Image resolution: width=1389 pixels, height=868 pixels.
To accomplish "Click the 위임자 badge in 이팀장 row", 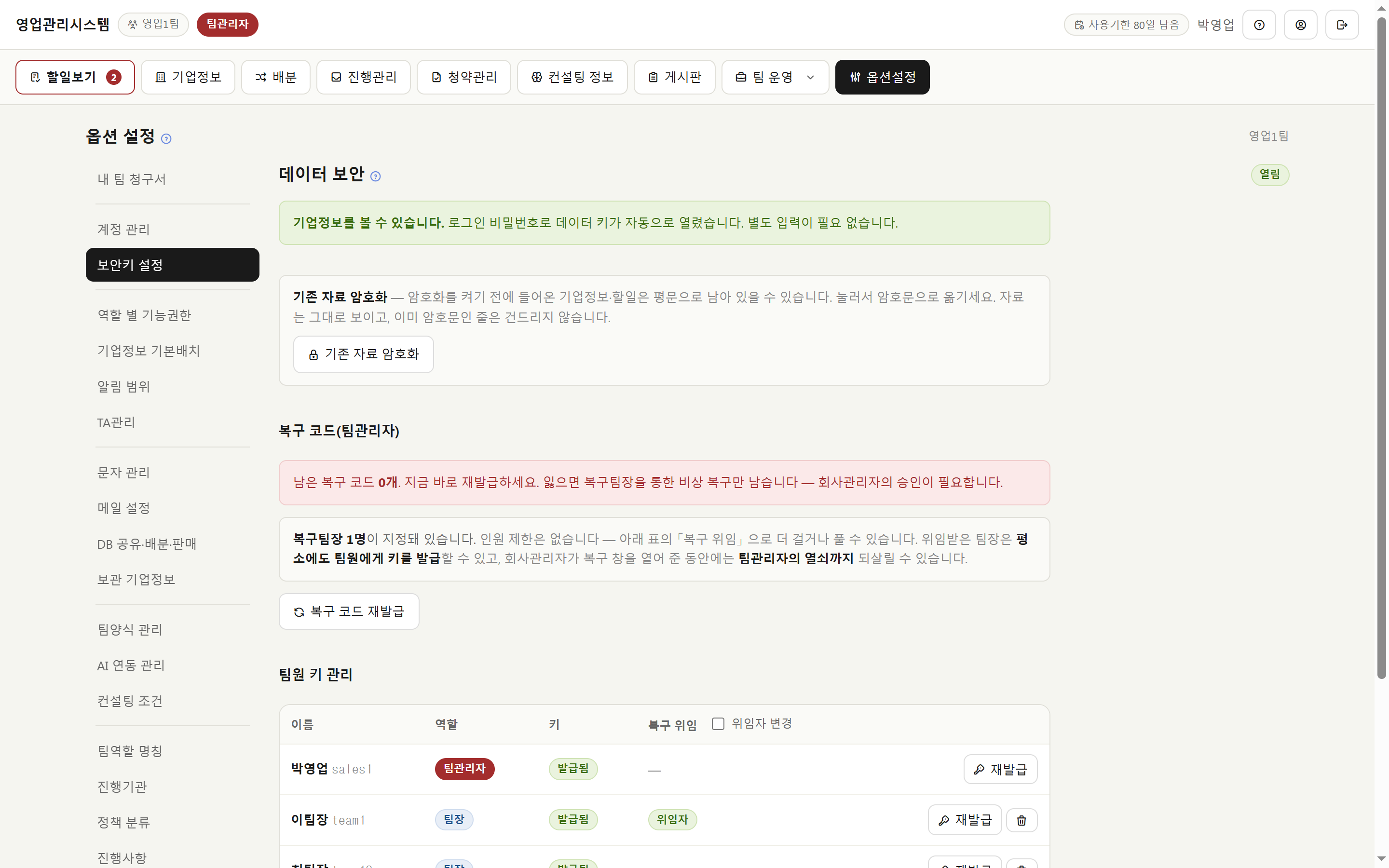I will point(672,819).
